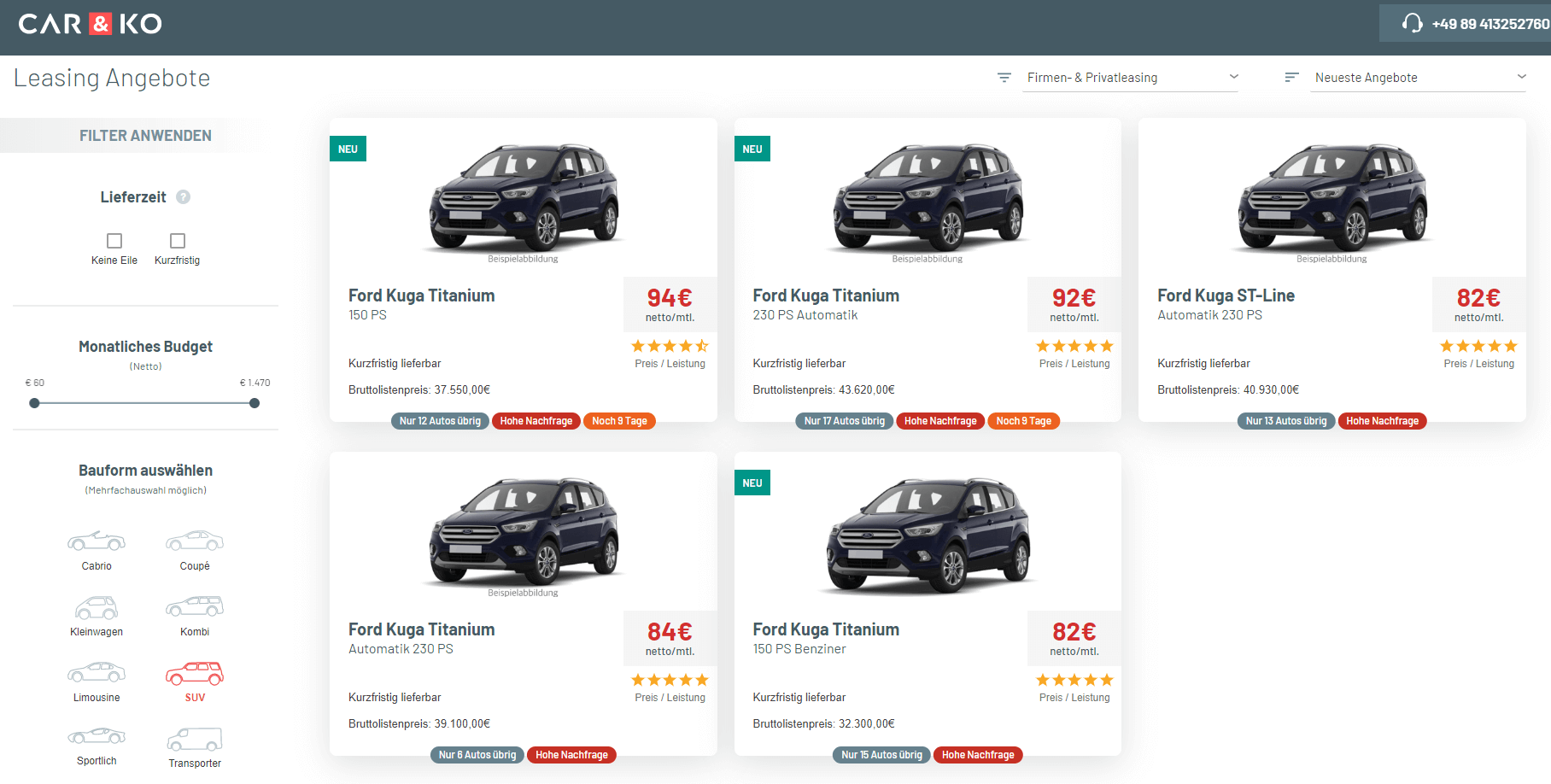Select the Coupé body type icon

tap(195, 541)
